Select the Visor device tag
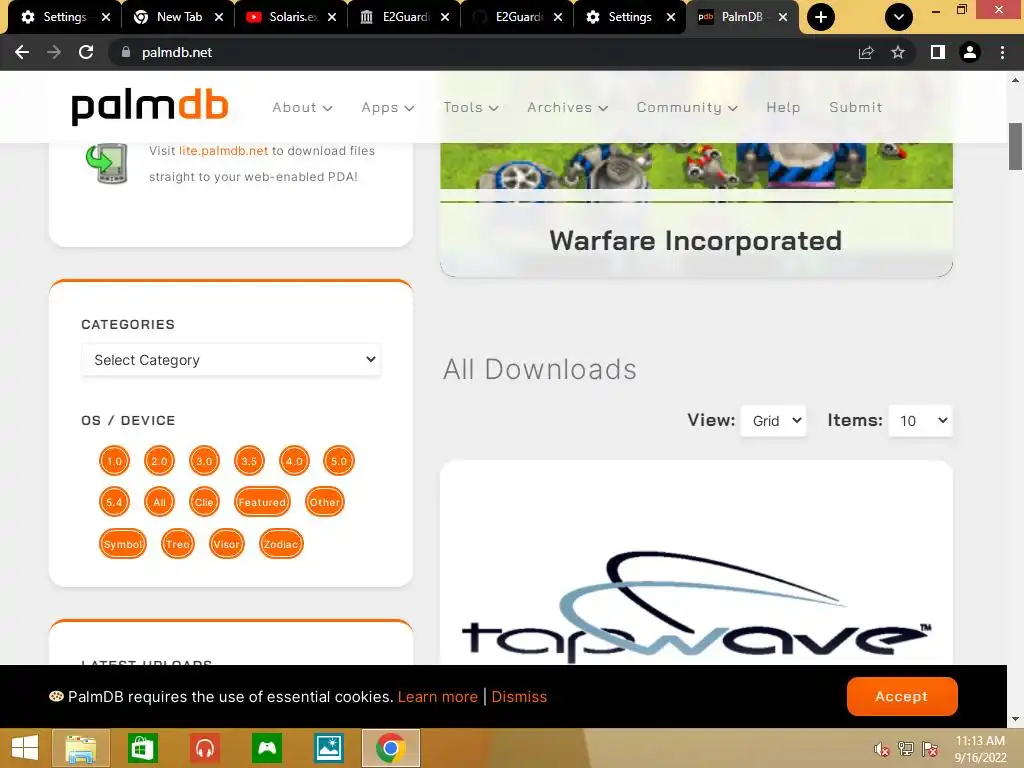The height and width of the screenshot is (768, 1024). [227, 544]
